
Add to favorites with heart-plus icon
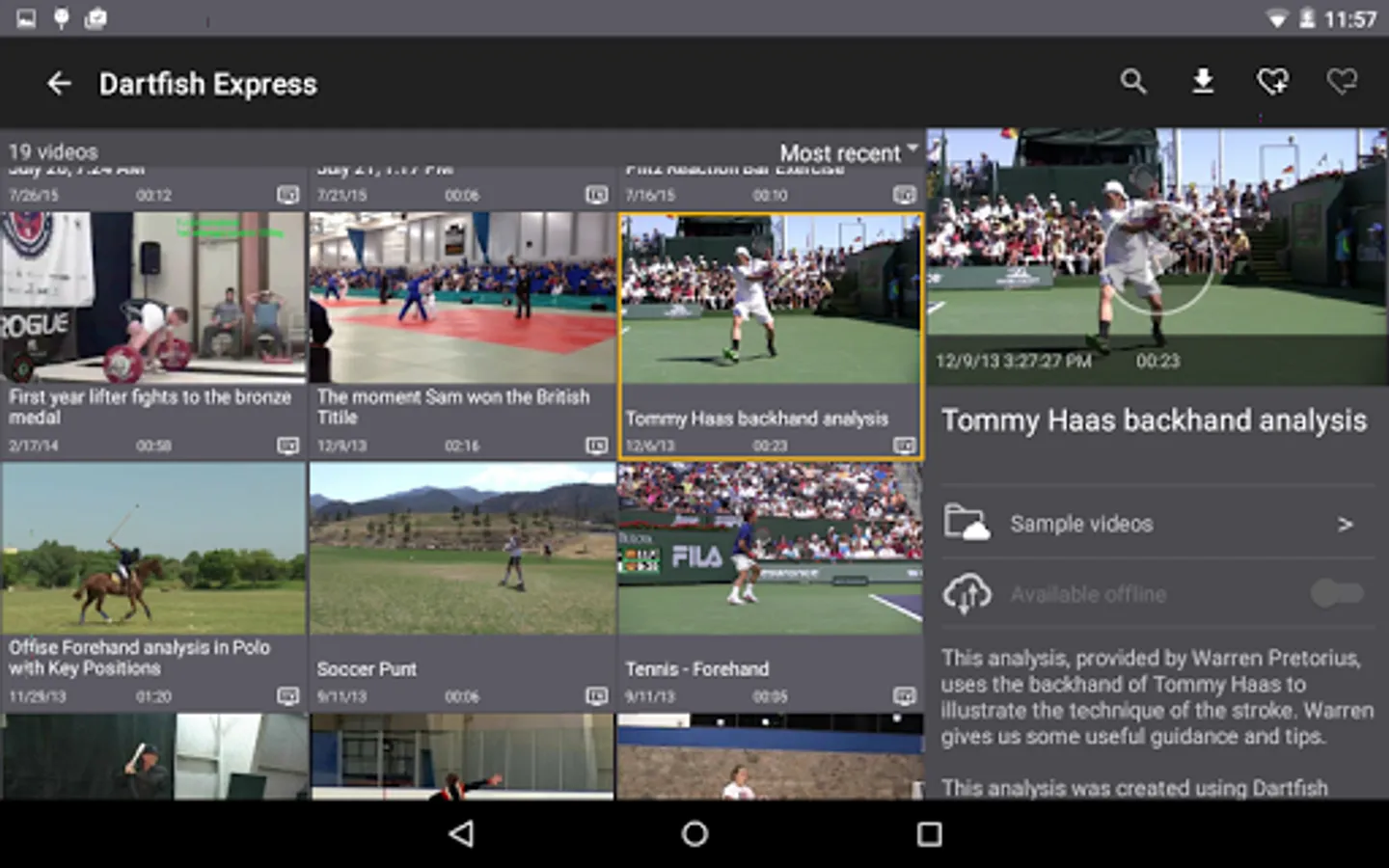click(x=1272, y=82)
